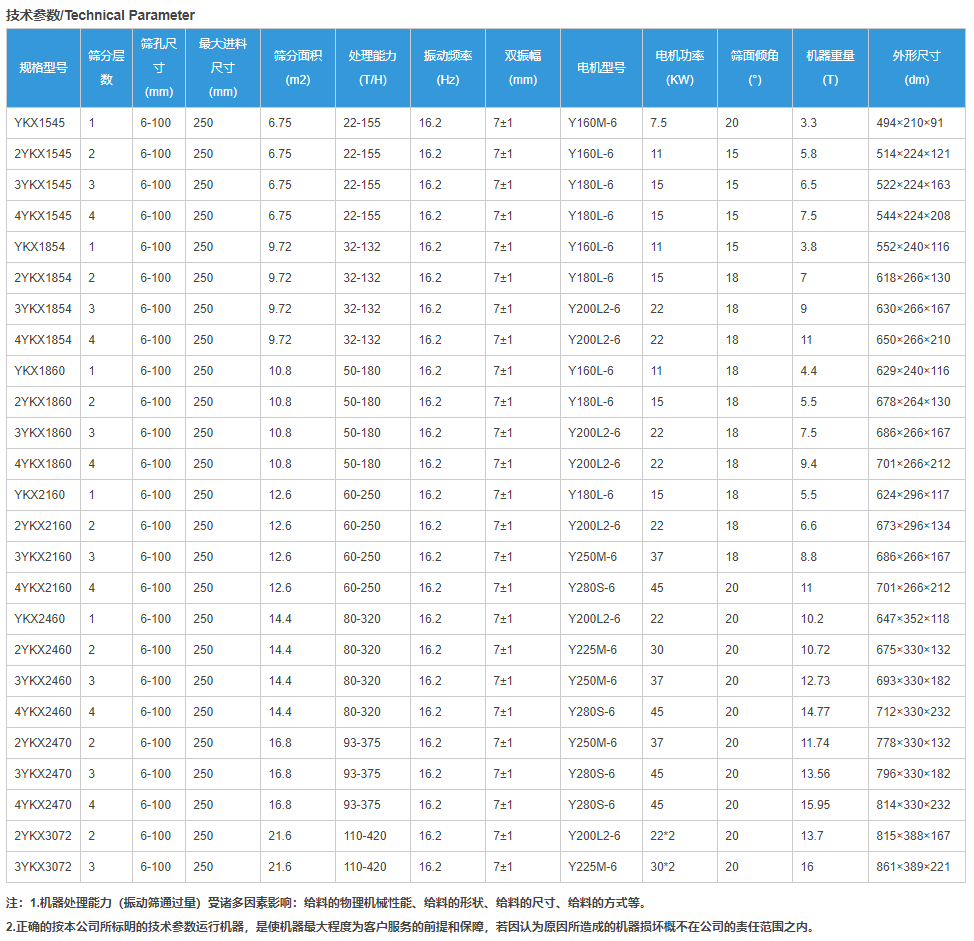
Task: Click the 规格型号 column header
Action: point(43,68)
